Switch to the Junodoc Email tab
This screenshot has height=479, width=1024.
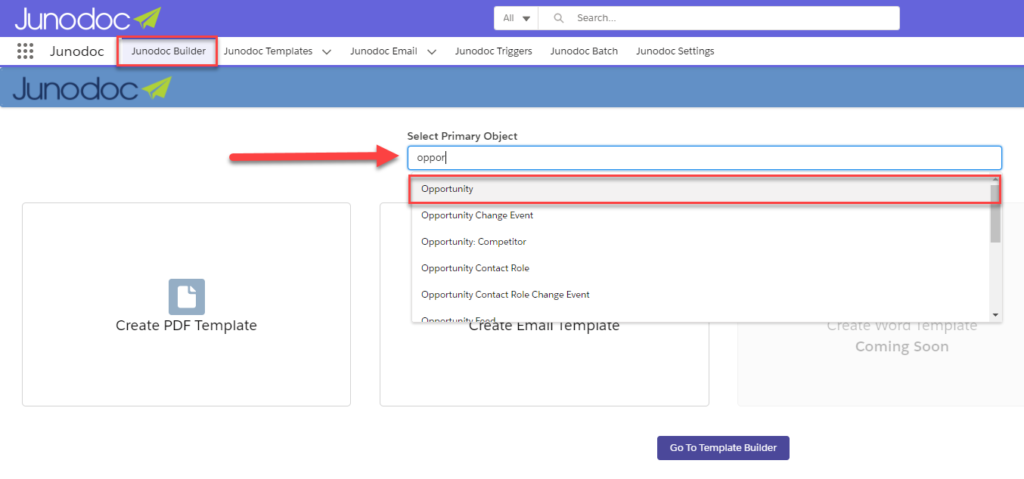click(x=383, y=51)
